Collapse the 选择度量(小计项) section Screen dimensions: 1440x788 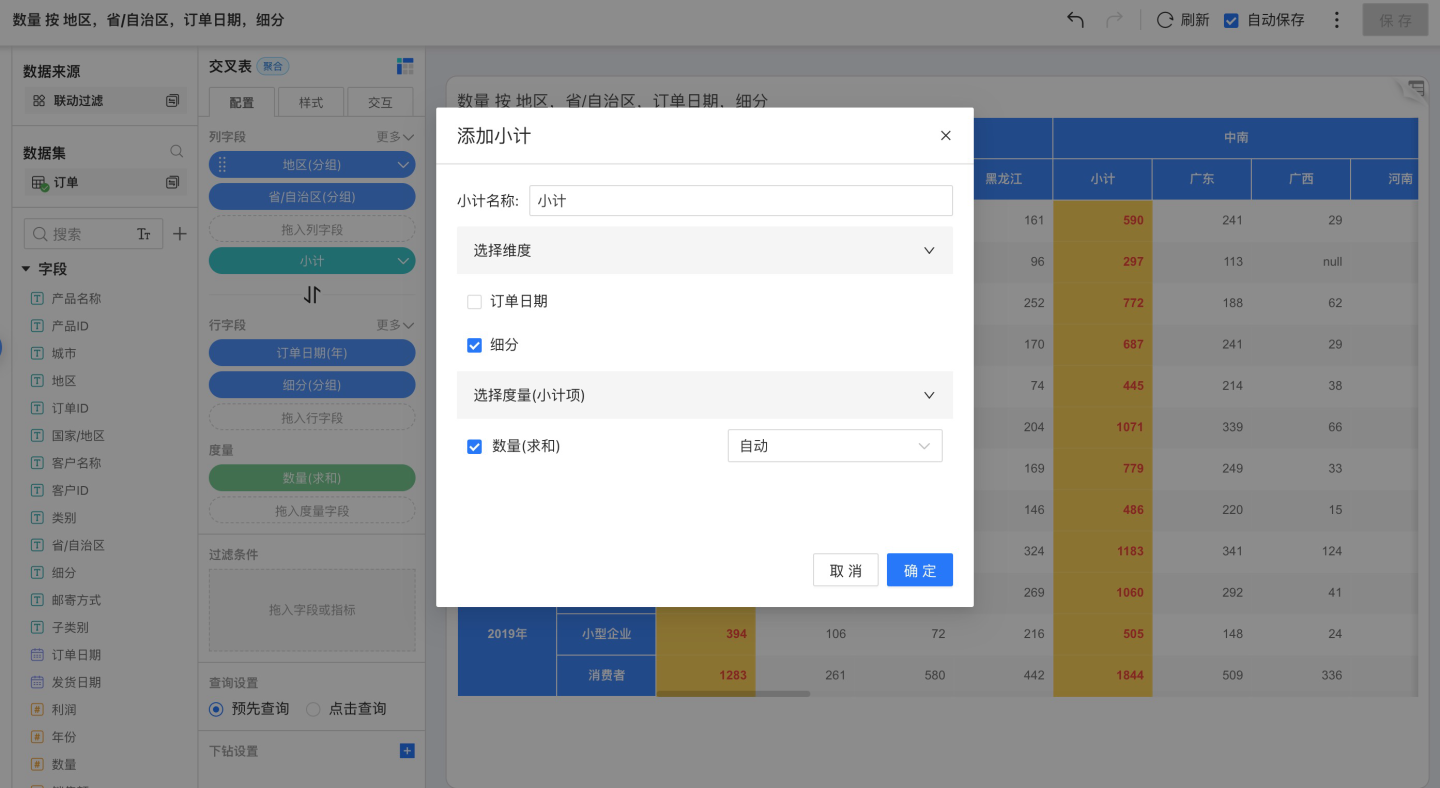929,396
